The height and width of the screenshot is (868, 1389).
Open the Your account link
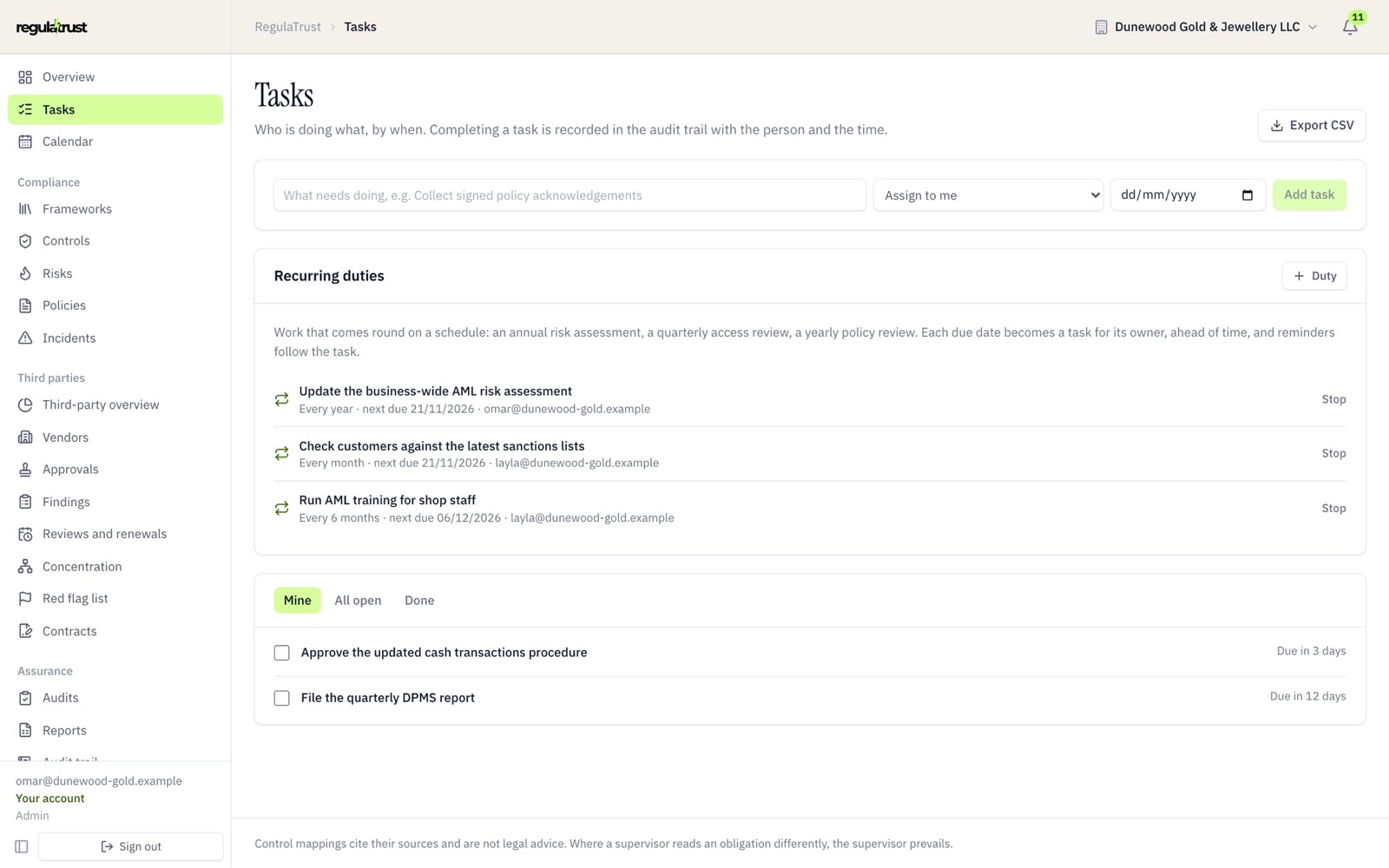click(x=50, y=799)
